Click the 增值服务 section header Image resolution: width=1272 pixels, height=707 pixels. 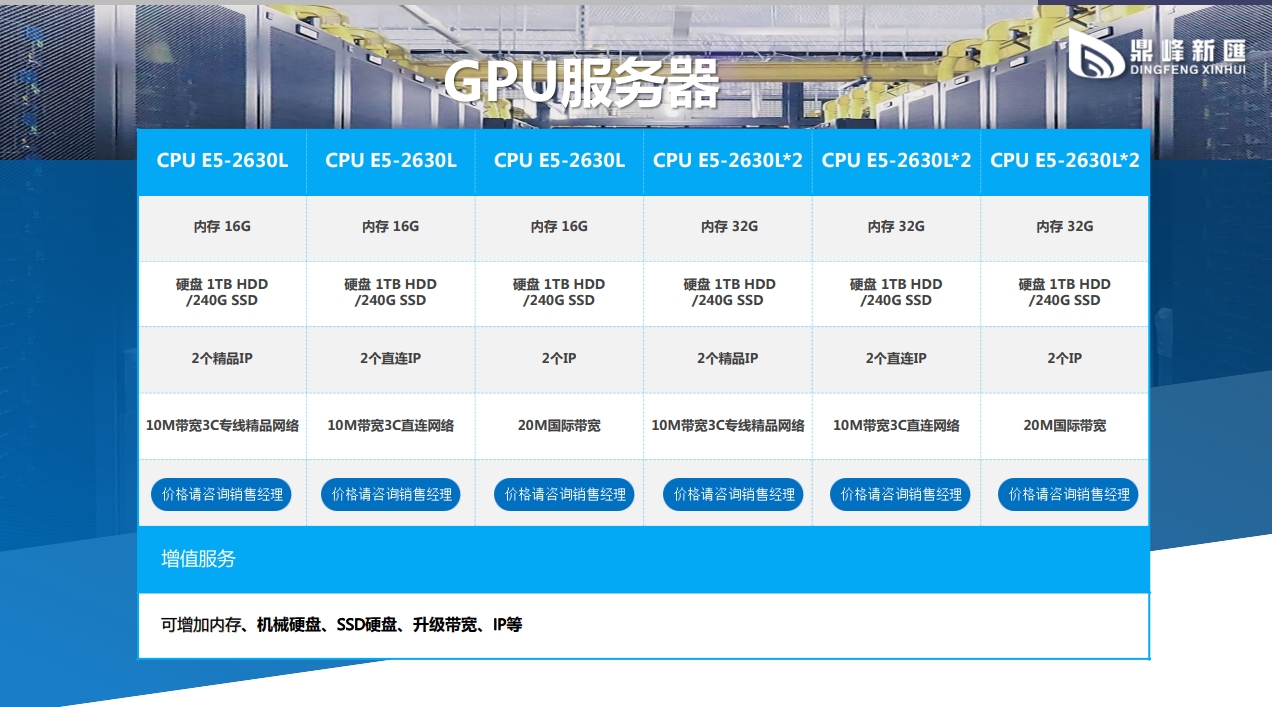(x=196, y=561)
